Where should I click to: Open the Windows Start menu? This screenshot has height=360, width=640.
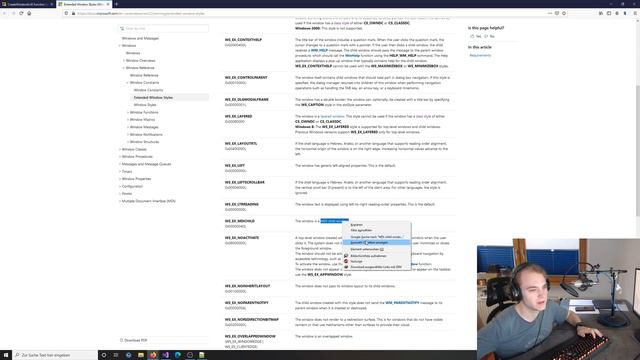[6, 355]
